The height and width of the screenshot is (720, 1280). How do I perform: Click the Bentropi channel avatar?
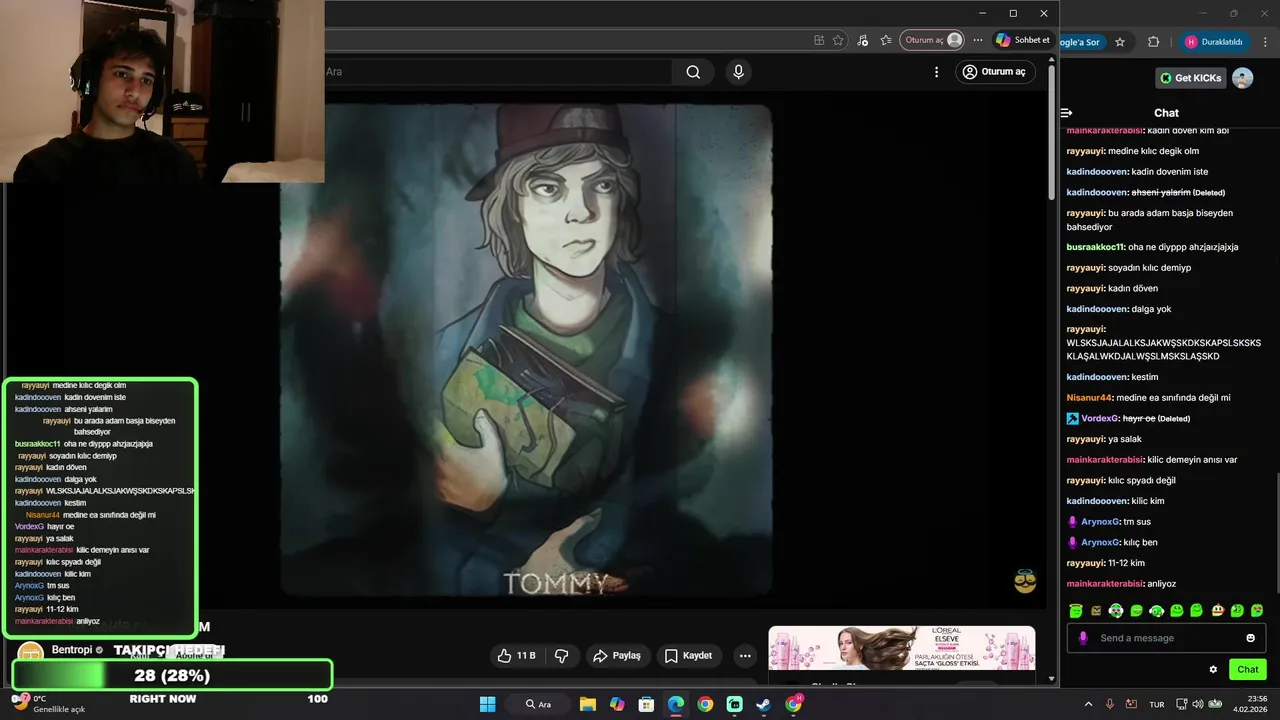pyautogui.click(x=30, y=653)
